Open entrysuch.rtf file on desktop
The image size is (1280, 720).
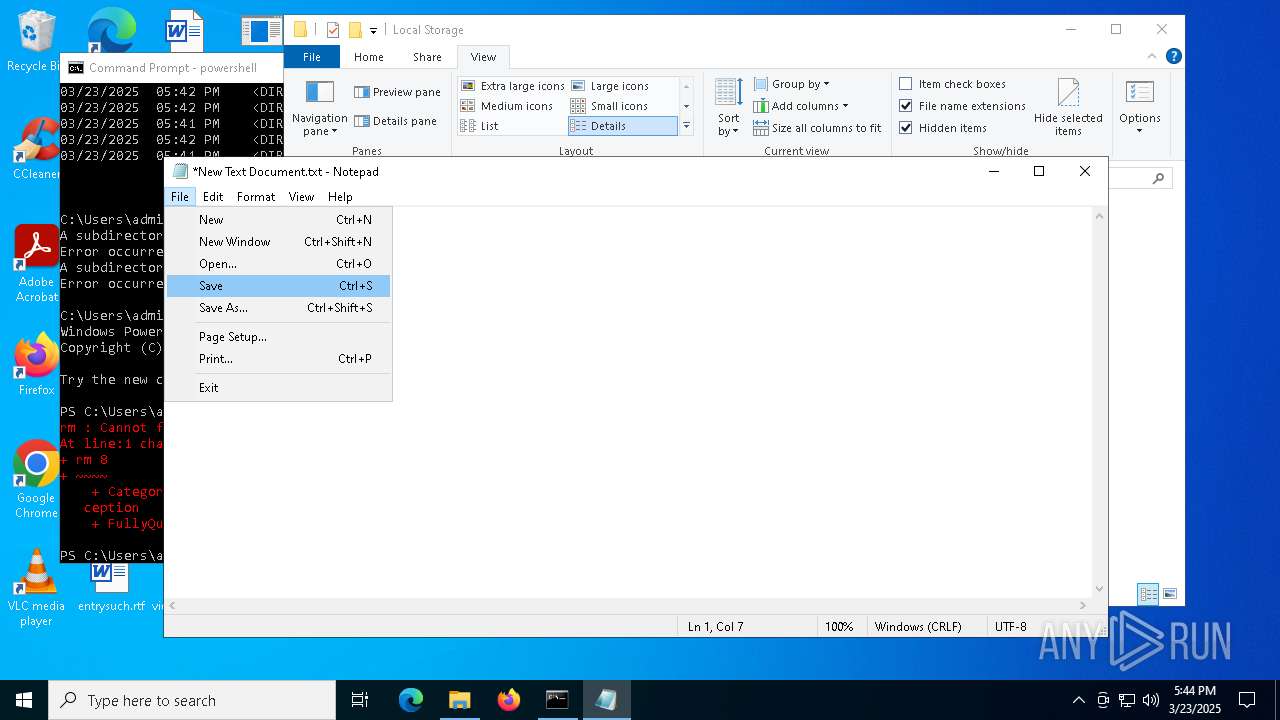(x=111, y=588)
